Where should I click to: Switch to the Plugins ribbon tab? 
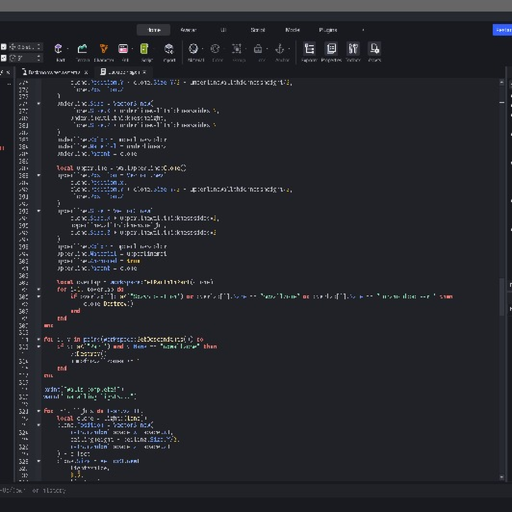[328, 30]
